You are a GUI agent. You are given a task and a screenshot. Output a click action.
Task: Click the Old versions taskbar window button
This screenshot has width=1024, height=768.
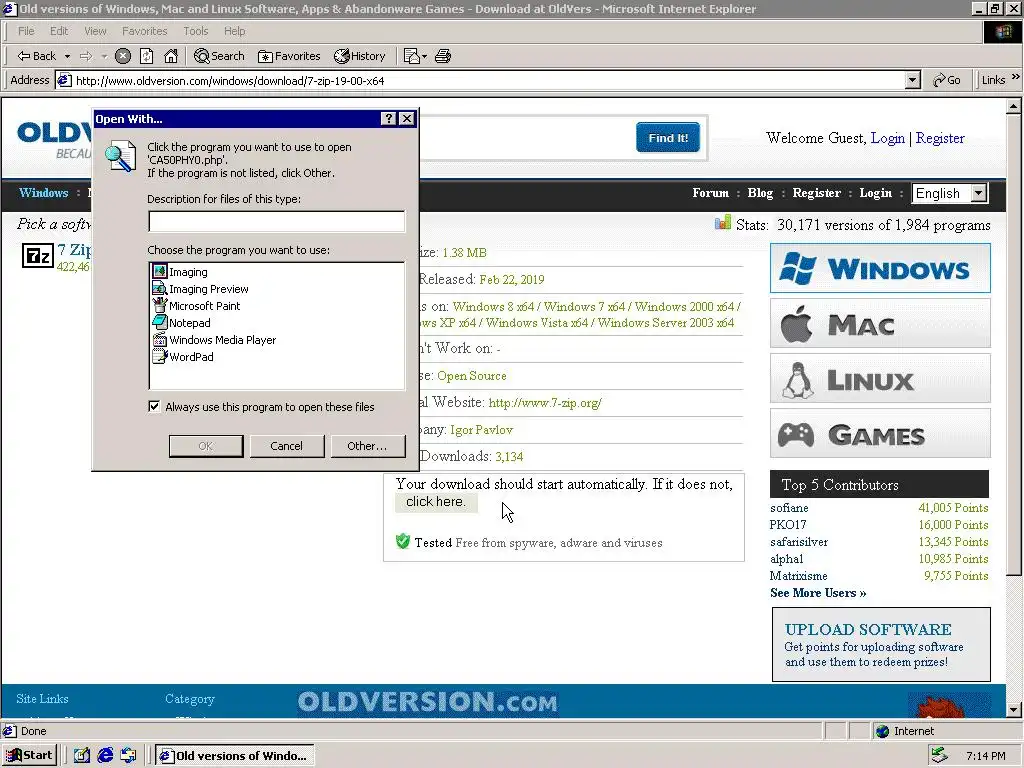[x=235, y=756]
